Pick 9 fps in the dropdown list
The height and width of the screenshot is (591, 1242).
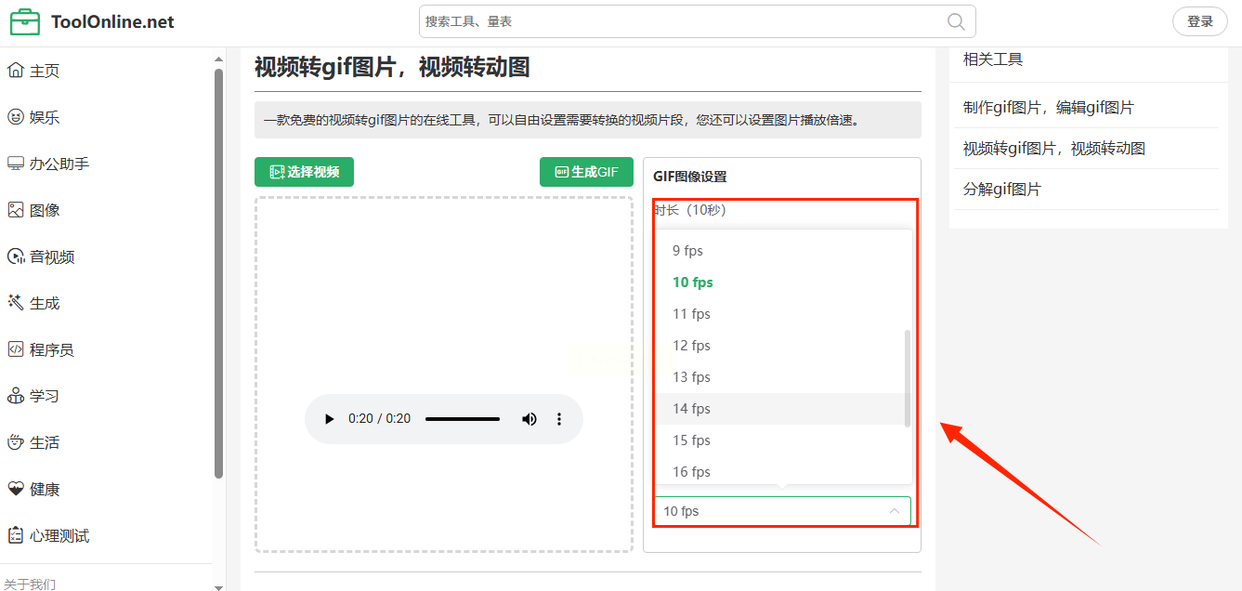(x=782, y=251)
